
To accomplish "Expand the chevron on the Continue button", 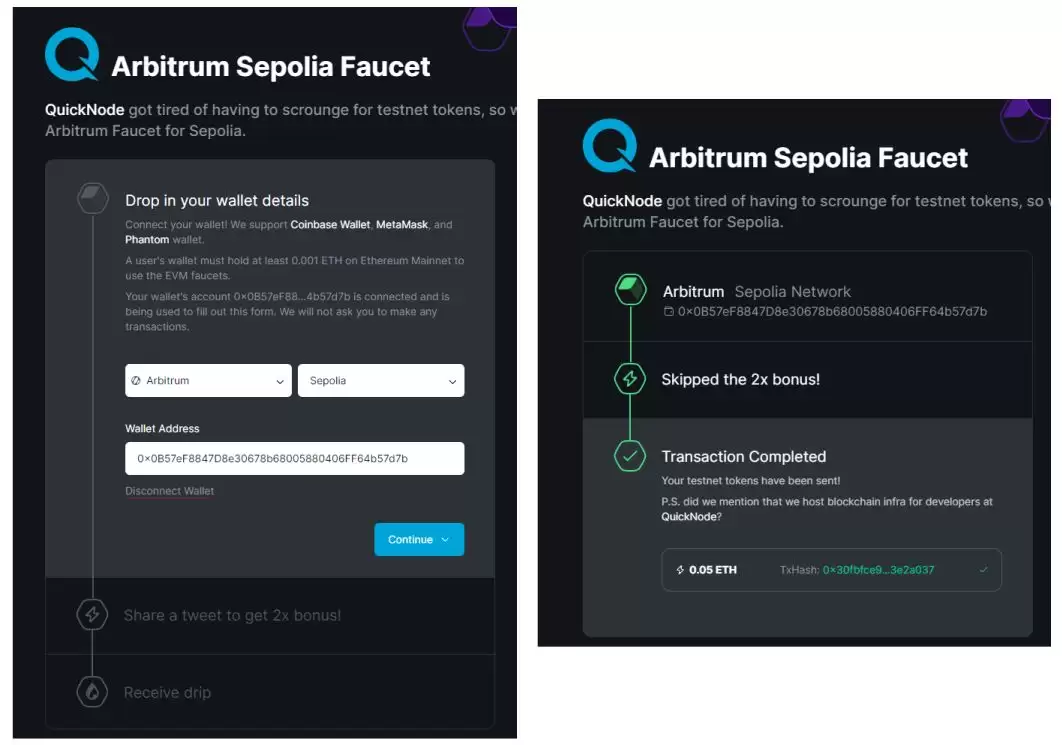I will 445,540.
